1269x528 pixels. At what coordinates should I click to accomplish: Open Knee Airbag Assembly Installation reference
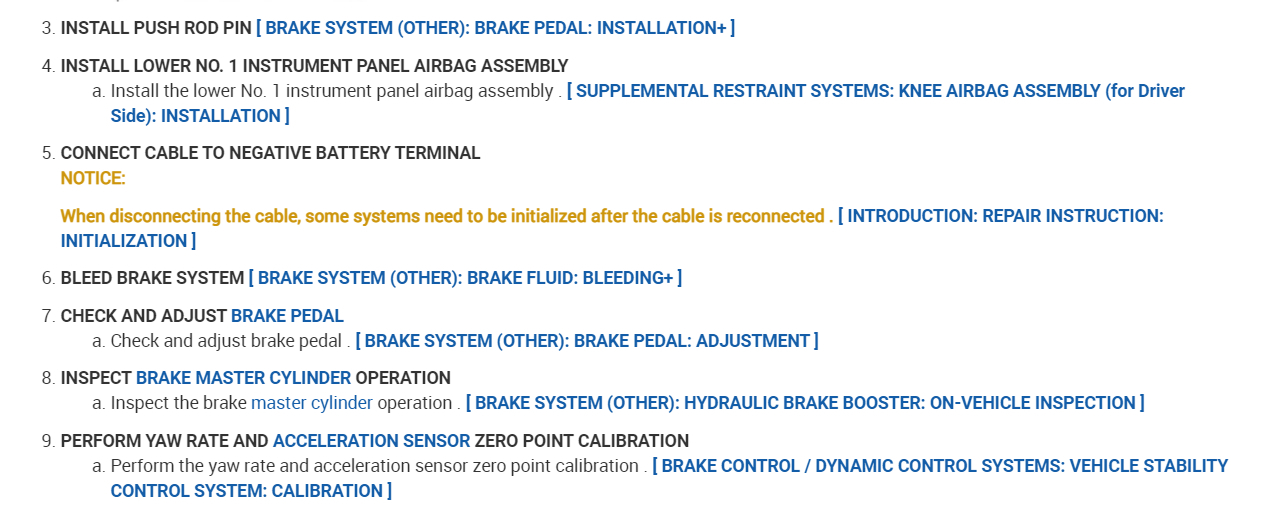point(875,91)
